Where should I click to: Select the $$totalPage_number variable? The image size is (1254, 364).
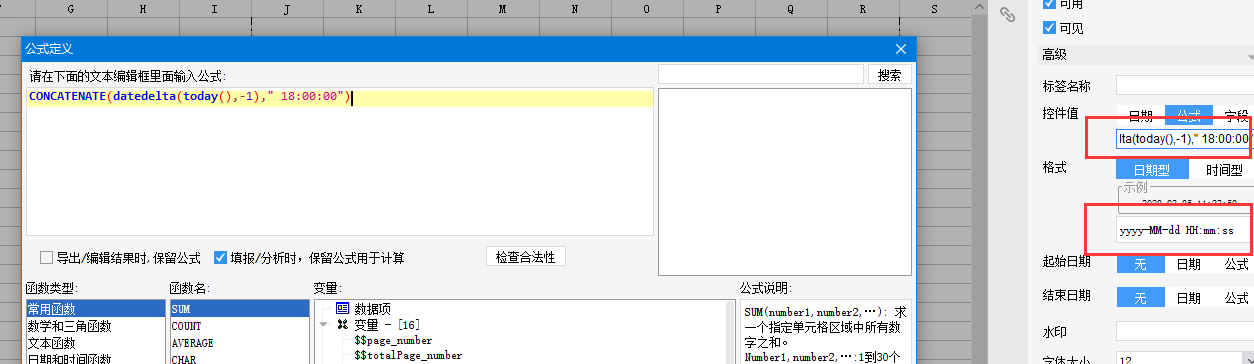[x=408, y=355]
